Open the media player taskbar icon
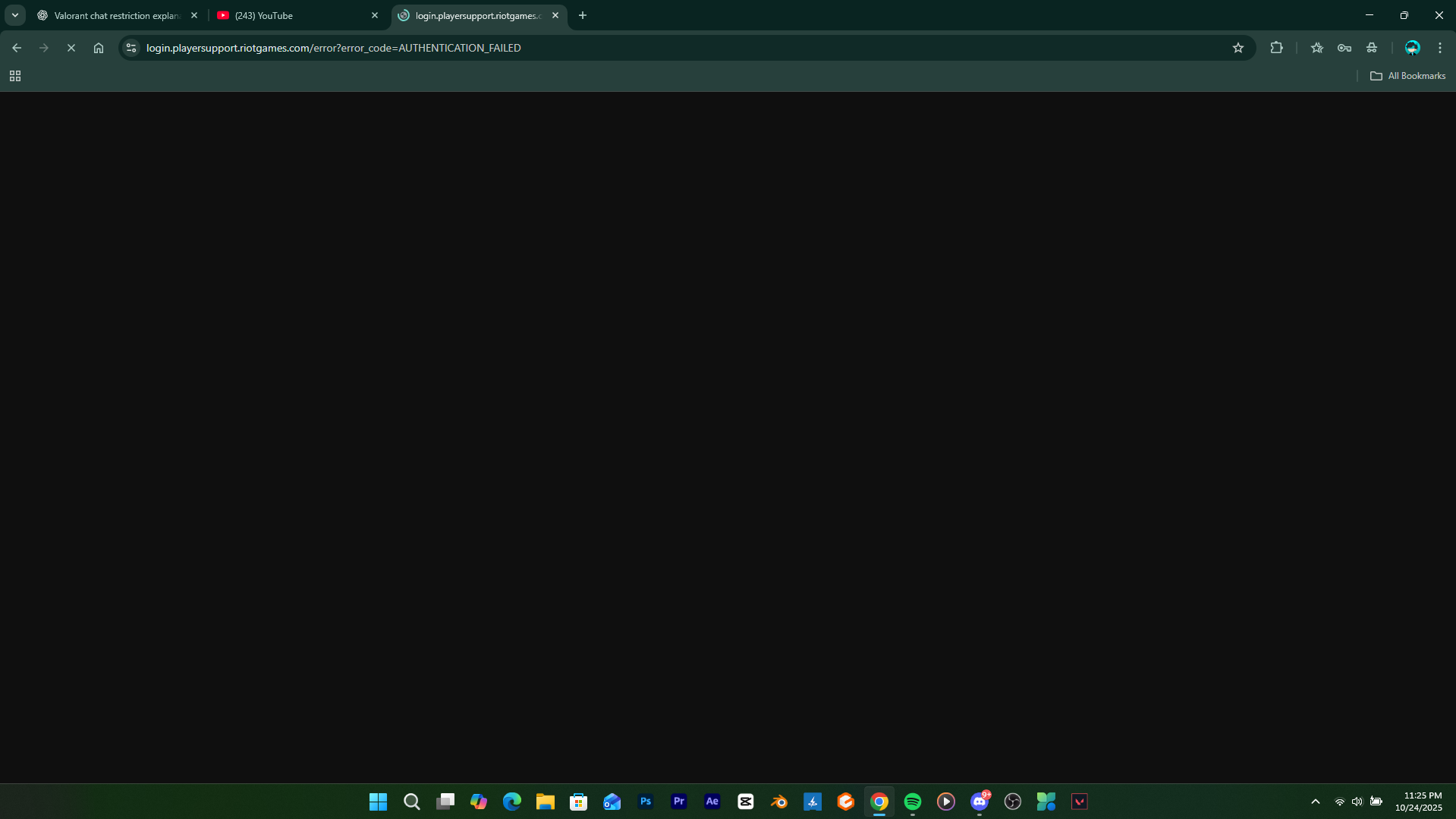Image resolution: width=1456 pixels, height=819 pixels. 945,802
